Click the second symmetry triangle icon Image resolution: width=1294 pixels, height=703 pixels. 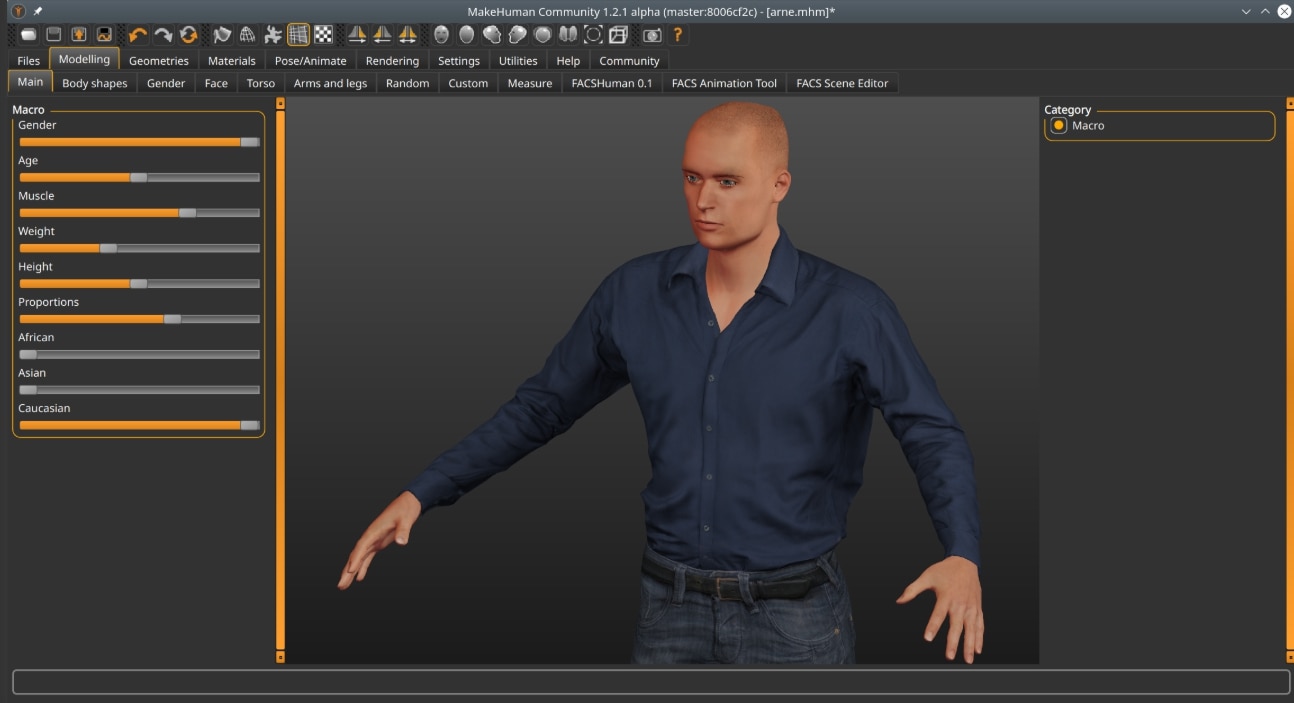click(x=382, y=35)
